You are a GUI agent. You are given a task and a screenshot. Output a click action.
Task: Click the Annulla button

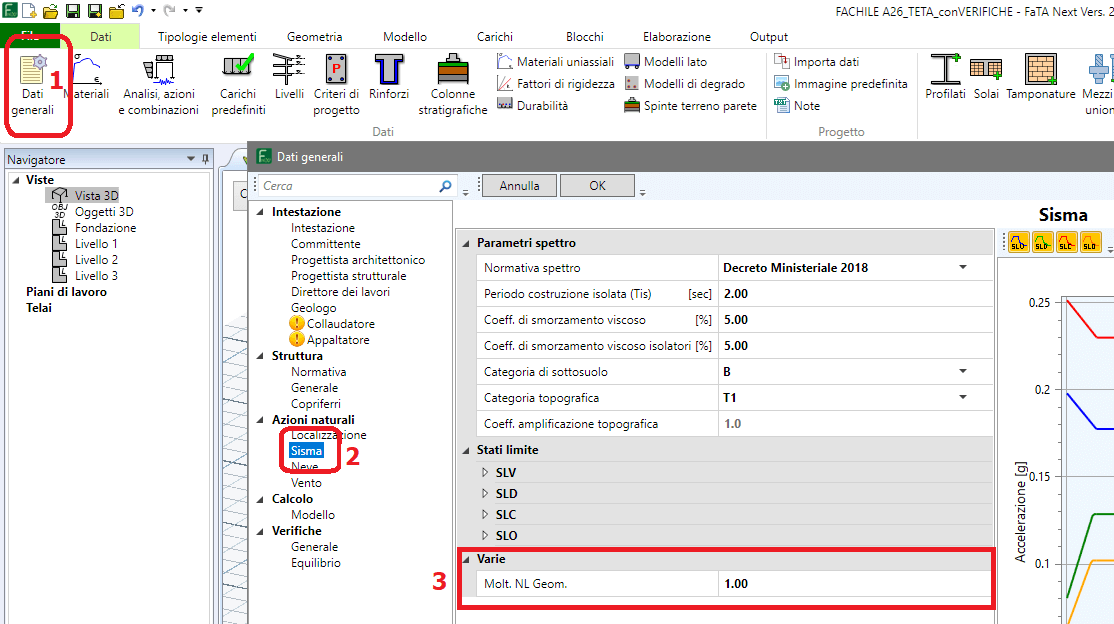point(519,185)
